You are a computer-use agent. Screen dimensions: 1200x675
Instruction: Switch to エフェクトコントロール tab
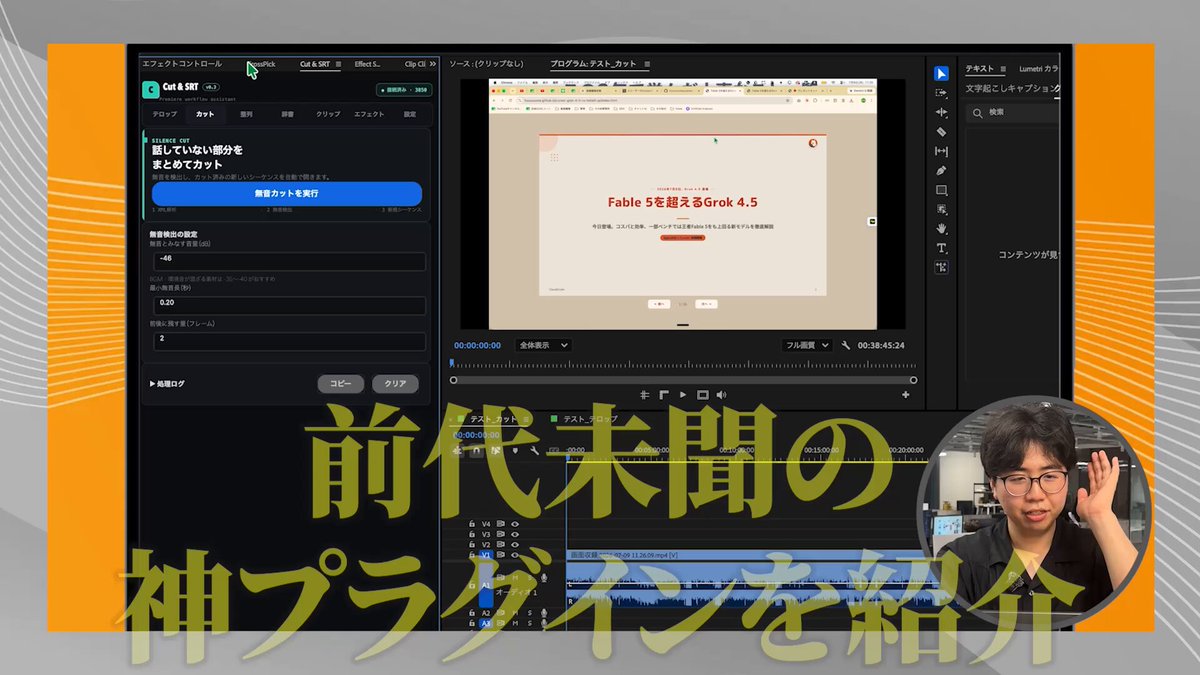pos(182,64)
